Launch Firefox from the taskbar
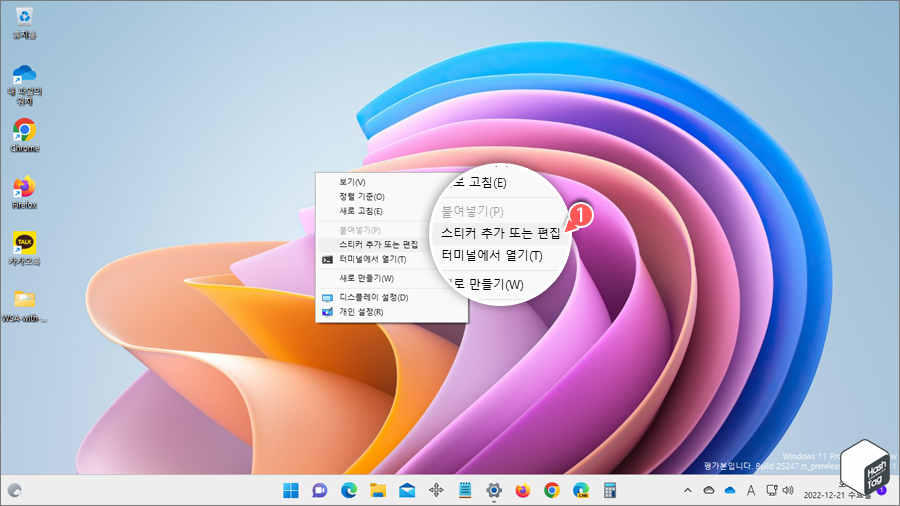Image resolution: width=900 pixels, height=506 pixels. 523,490
